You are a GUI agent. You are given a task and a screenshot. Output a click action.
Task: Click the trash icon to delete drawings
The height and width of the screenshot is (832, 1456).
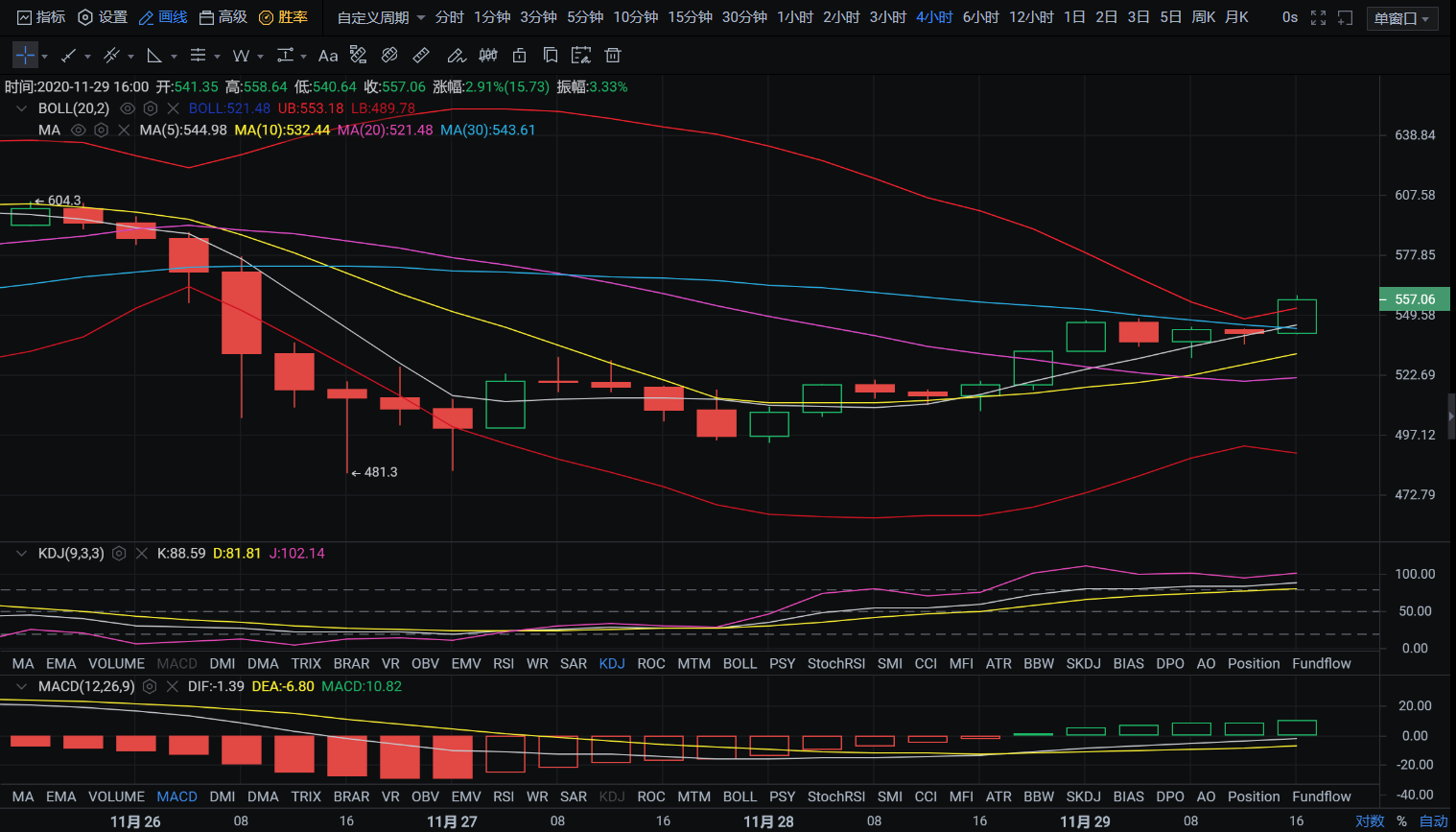click(613, 56)
